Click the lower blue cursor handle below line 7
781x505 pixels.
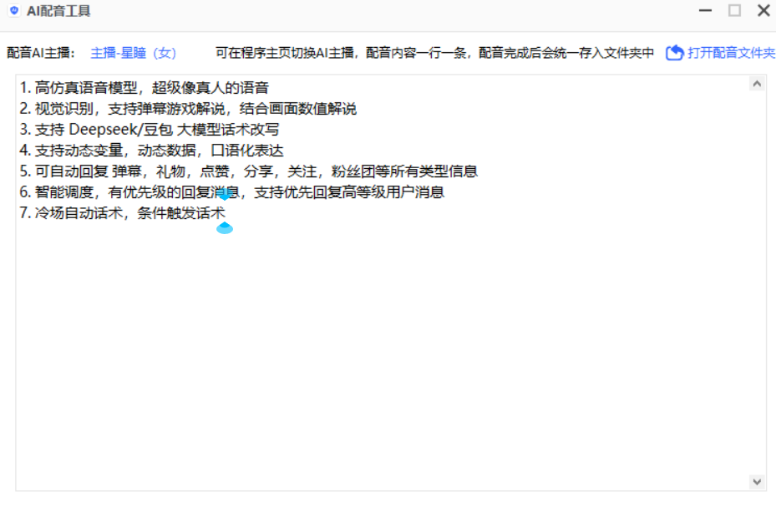(x=225, y=228)
